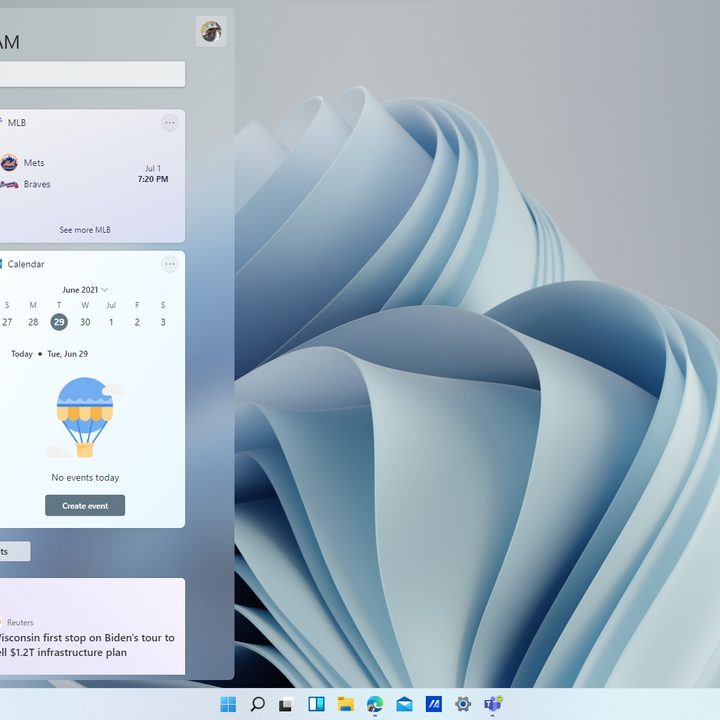Select July 1 in calendar row
This screenshot has width=720, height=720.
(x=111, y=322)
